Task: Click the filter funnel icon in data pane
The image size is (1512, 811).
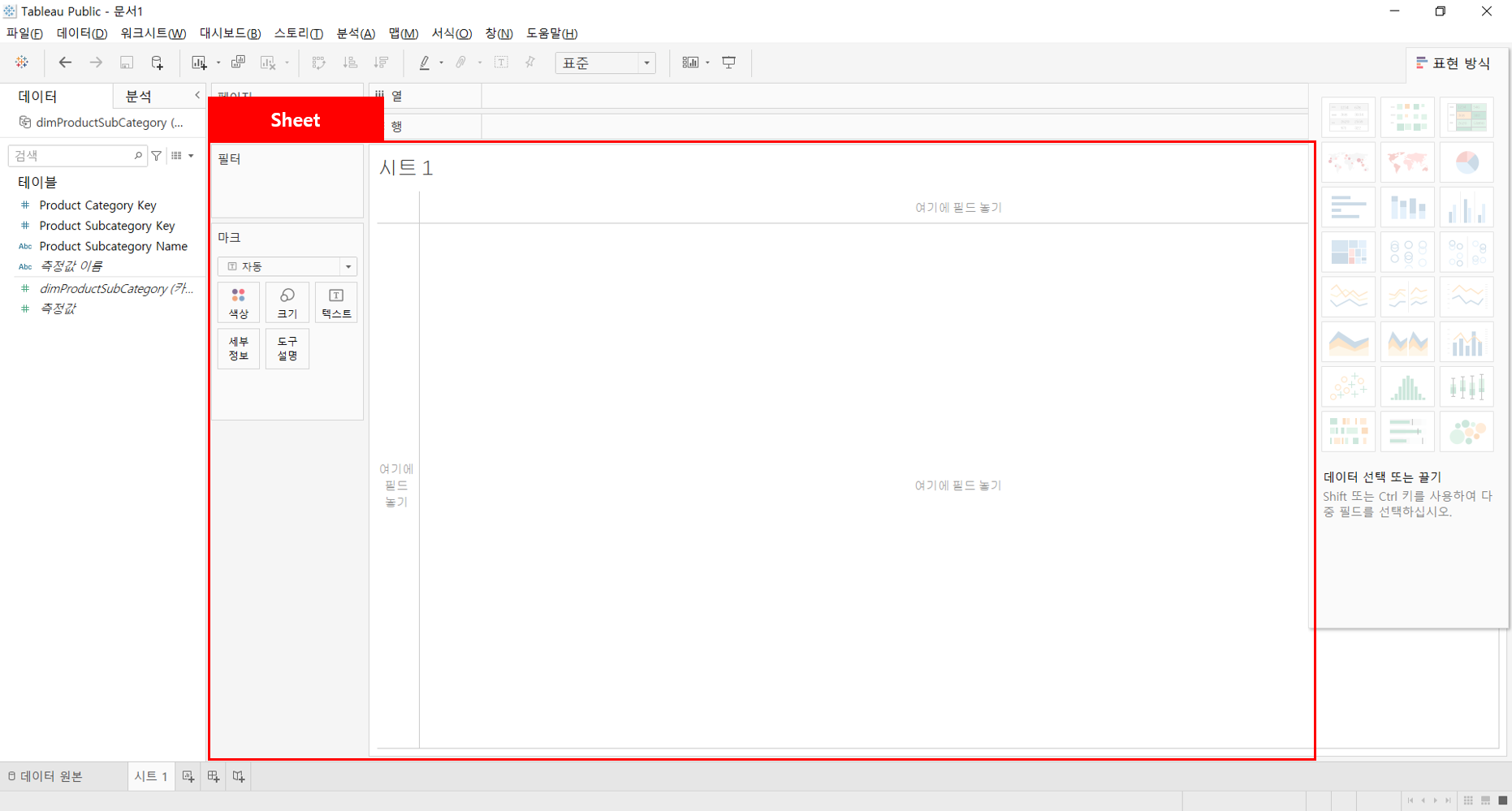Action: click(157, 155)
